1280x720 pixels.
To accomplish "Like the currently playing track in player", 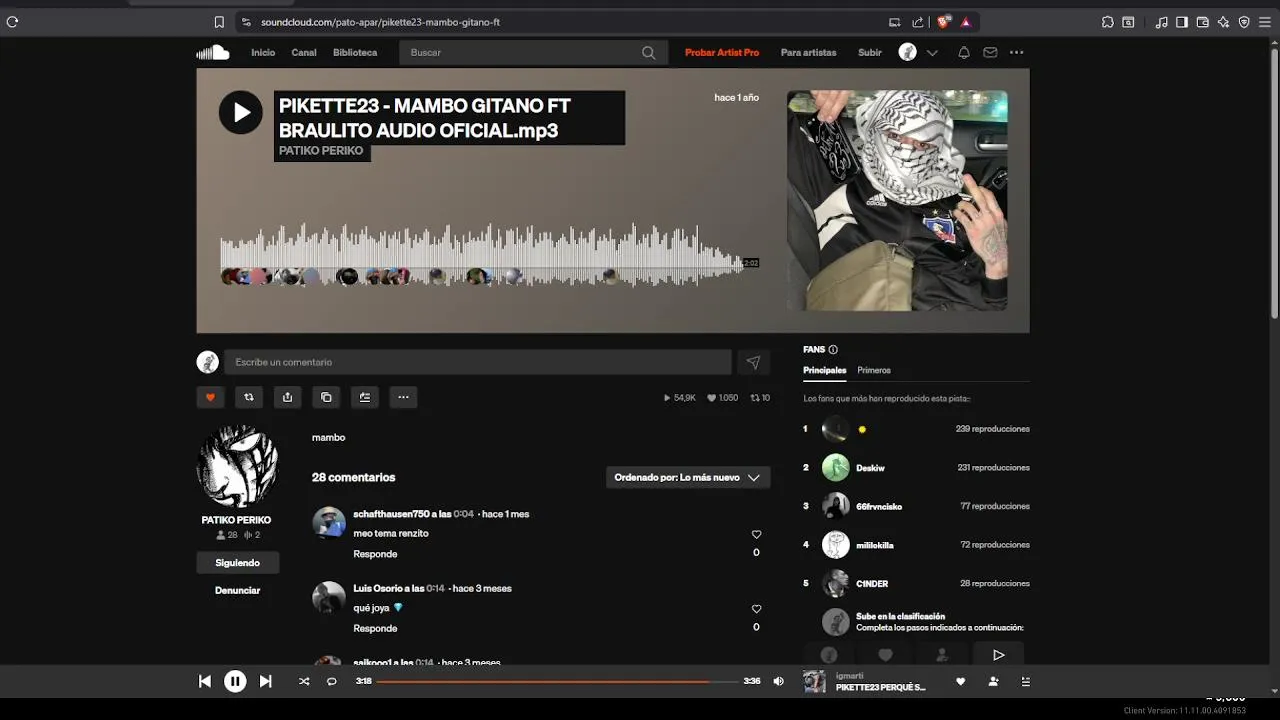I will coord(961,681).
